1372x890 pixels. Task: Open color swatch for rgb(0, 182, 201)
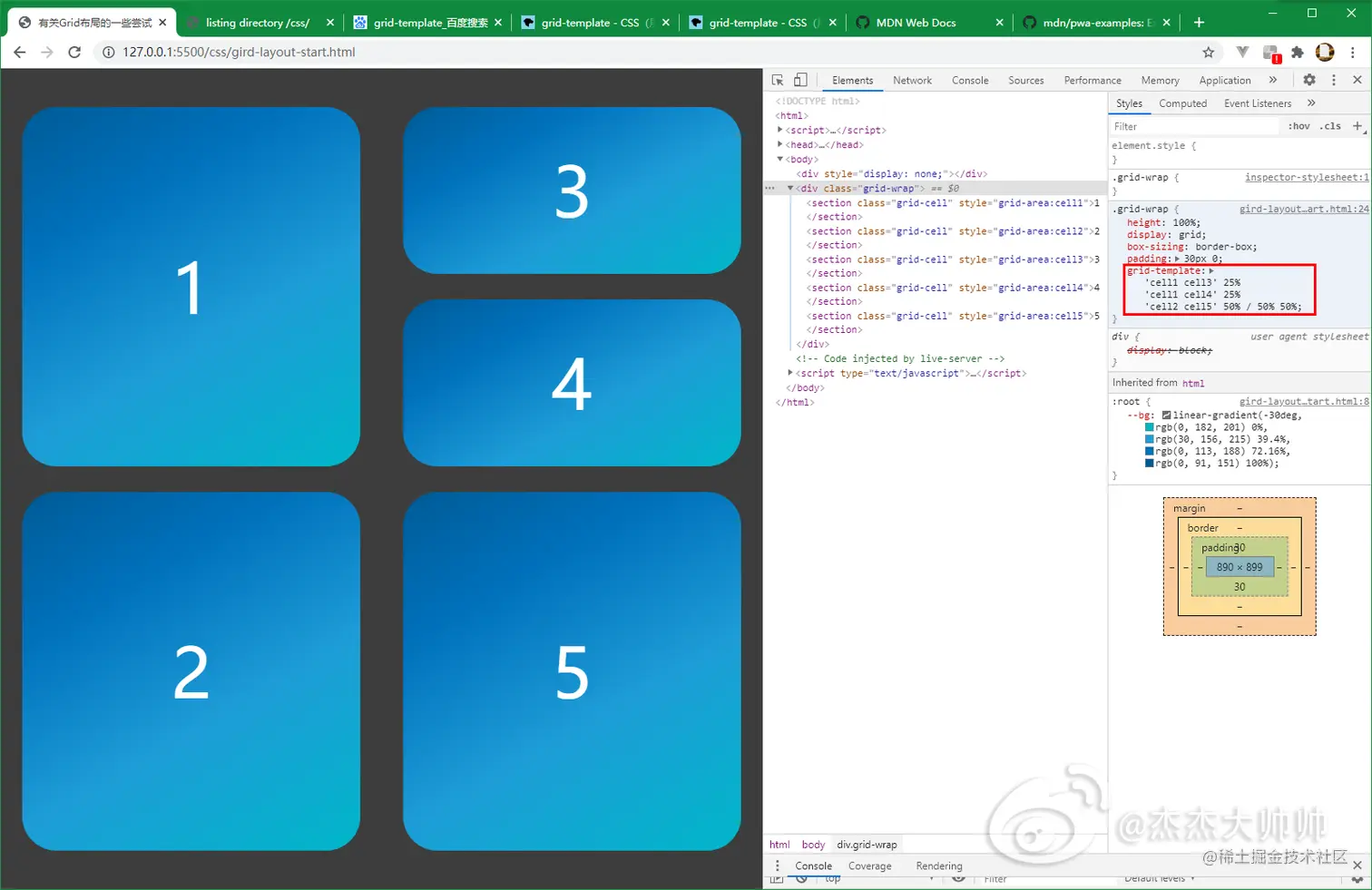point(1150,427)
